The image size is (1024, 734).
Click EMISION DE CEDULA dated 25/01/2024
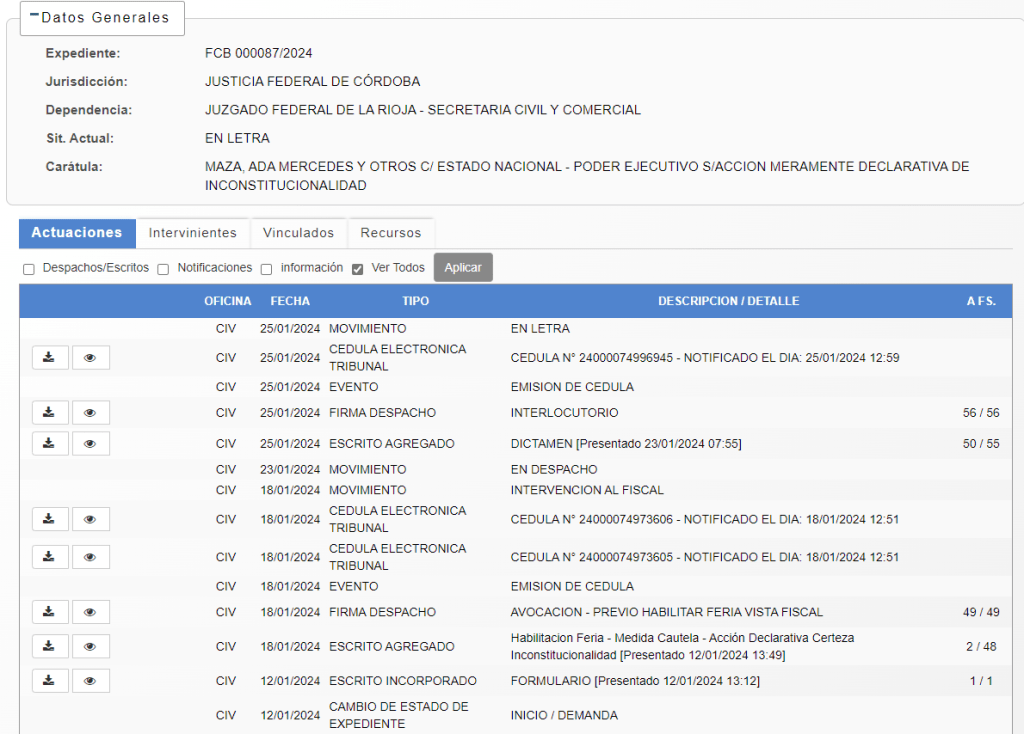pos(572,387)
